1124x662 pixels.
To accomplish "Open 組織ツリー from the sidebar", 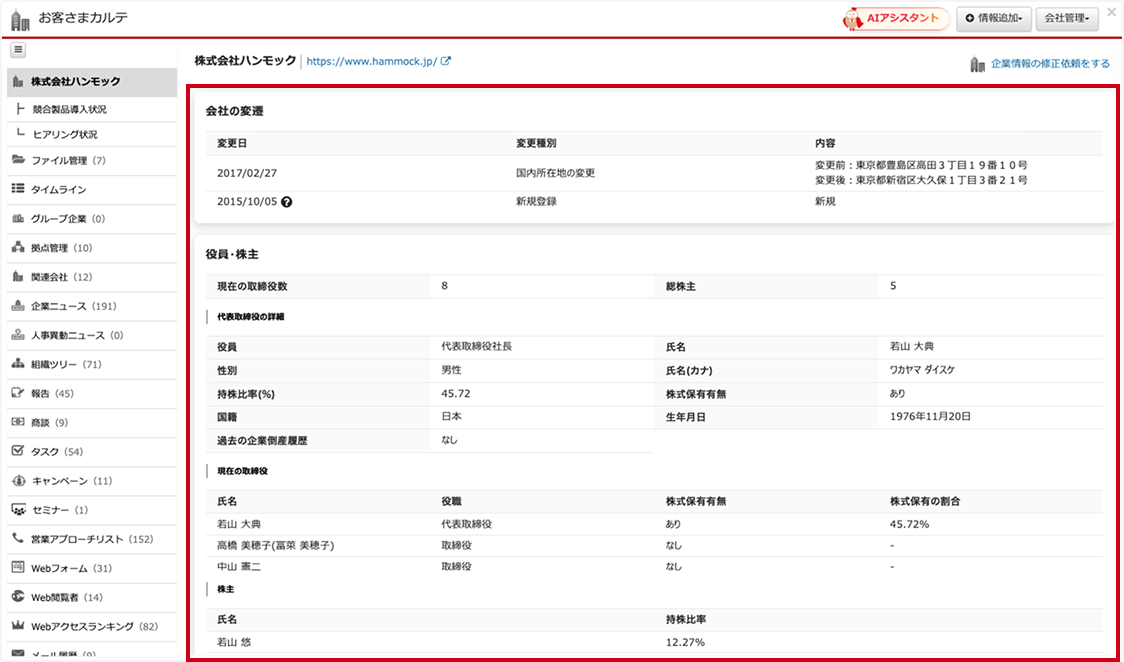I will coord(66,364).
